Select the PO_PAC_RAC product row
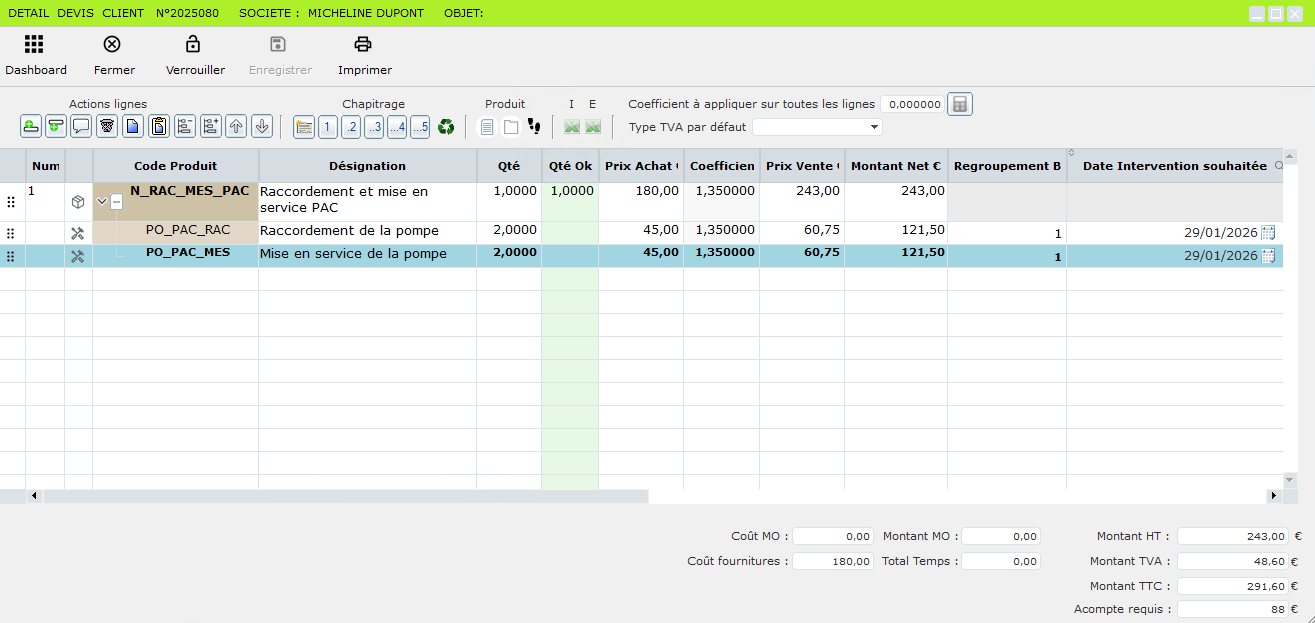1315x623 pixels. (x=188, y=231)
